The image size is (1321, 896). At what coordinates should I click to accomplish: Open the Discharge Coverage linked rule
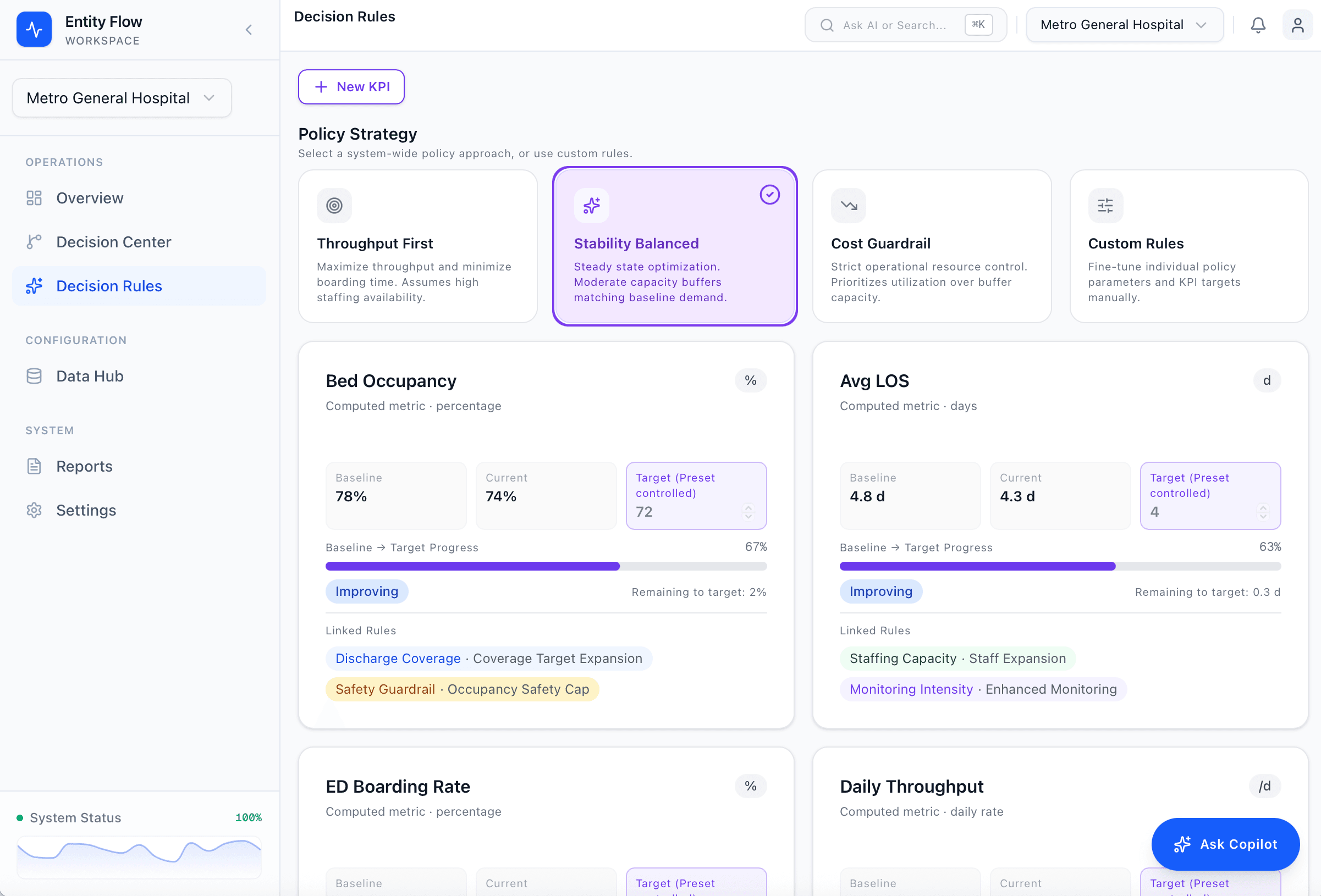pyautogui.click(x=397, y=658)
